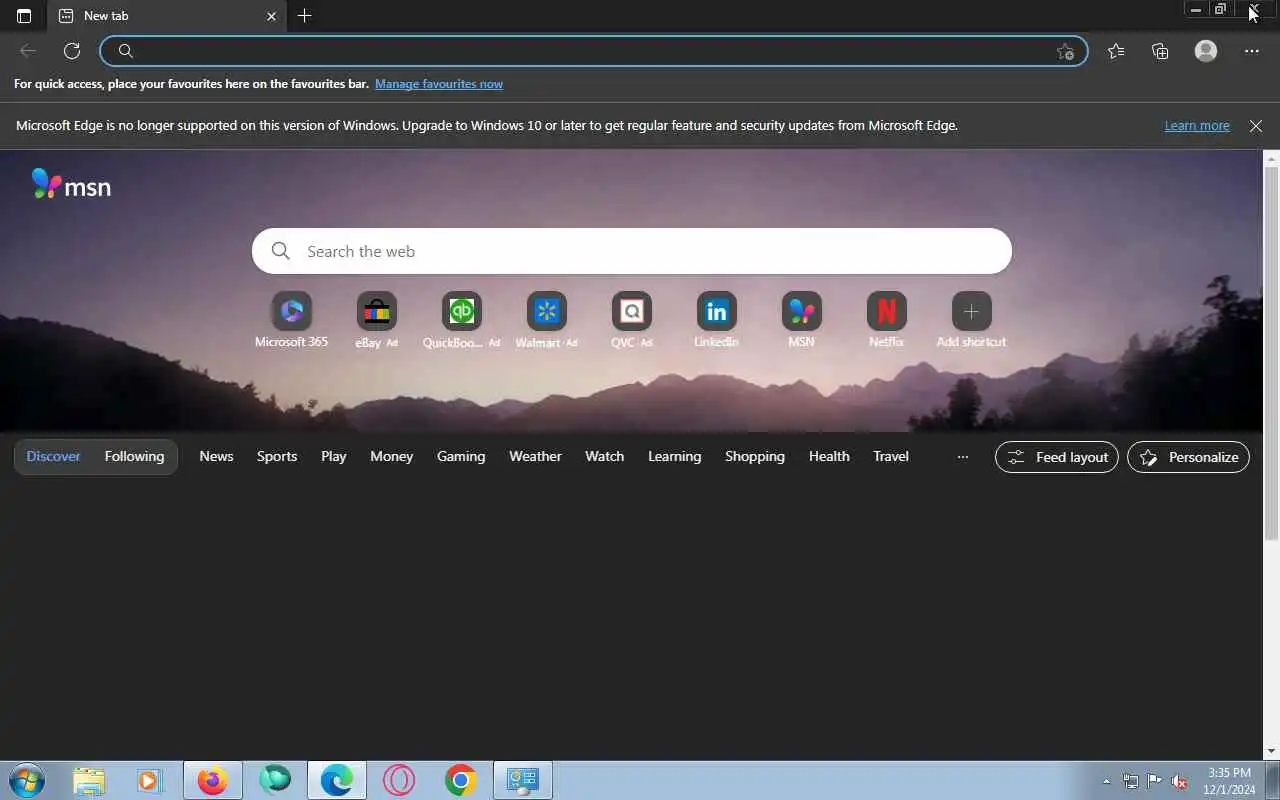Open the Money category
The height and width of the screenshot is (800, 1280).
[x=391, y=456]
